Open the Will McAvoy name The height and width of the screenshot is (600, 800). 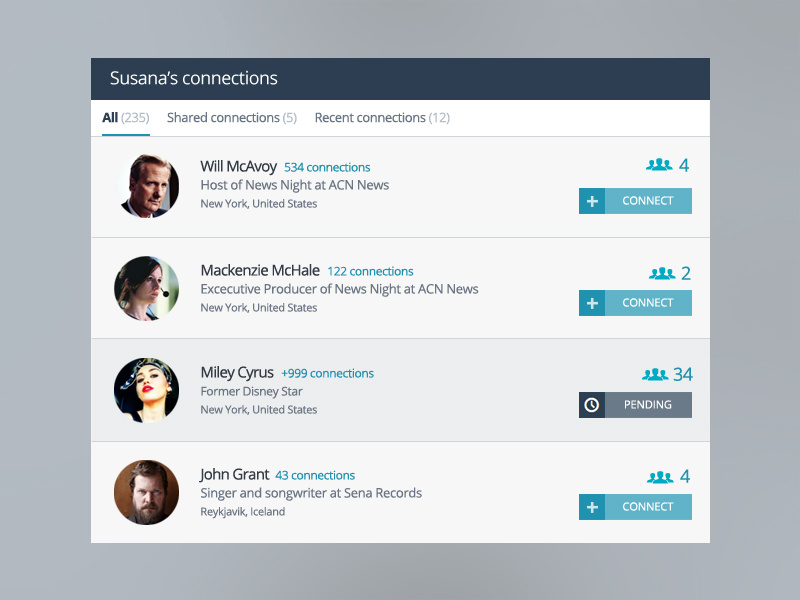click(238, 166)
